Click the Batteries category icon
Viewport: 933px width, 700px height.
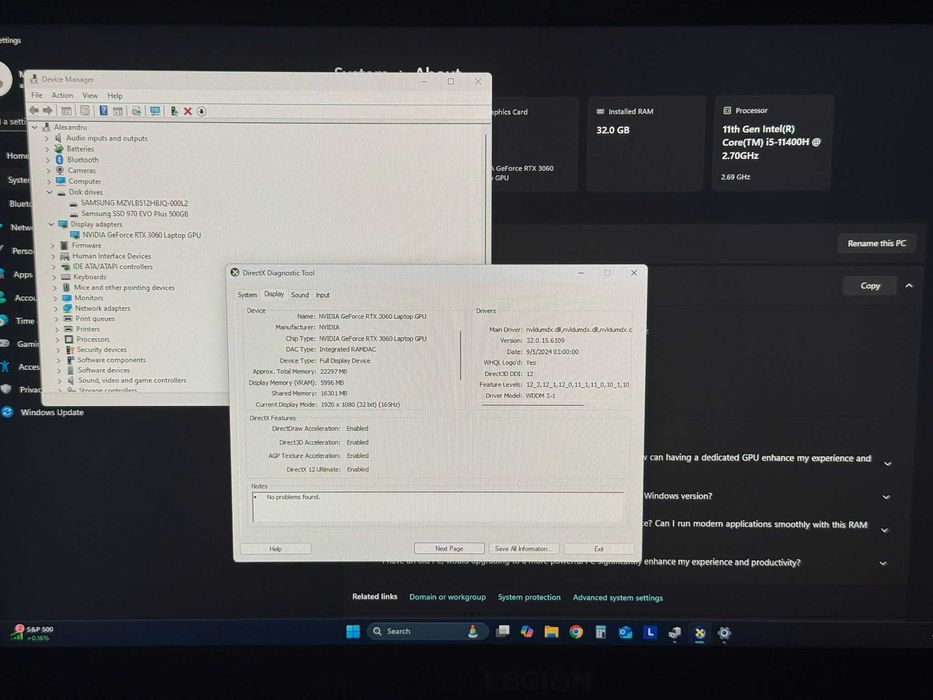pos(59,149)
